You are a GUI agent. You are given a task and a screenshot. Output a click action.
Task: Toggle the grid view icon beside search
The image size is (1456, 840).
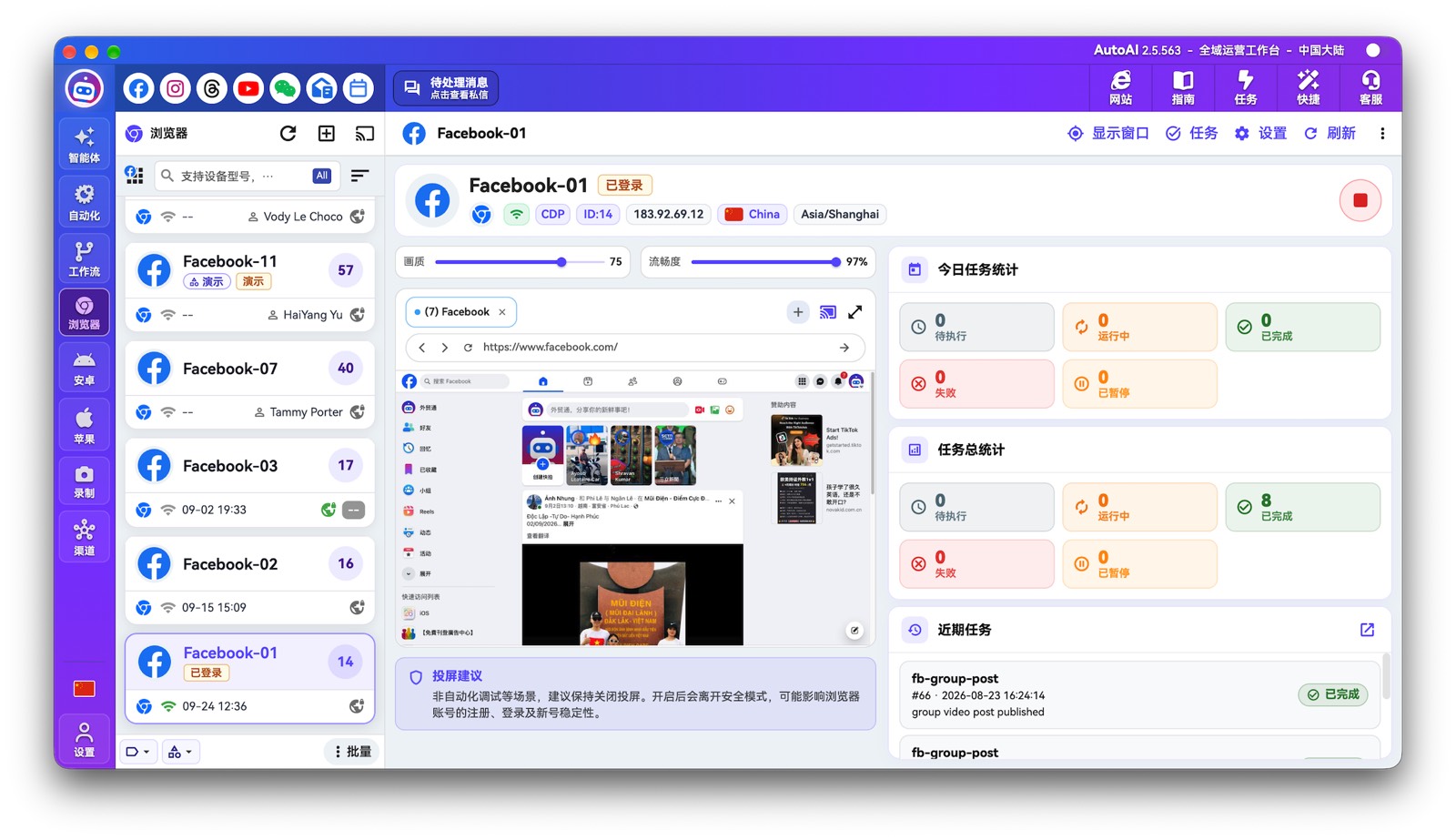tap(135, 175)
